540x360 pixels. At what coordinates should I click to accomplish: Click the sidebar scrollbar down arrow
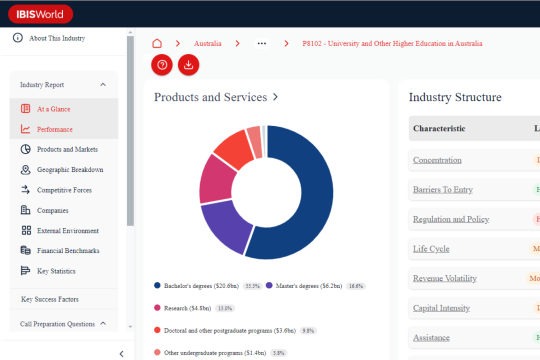(130, 327)
